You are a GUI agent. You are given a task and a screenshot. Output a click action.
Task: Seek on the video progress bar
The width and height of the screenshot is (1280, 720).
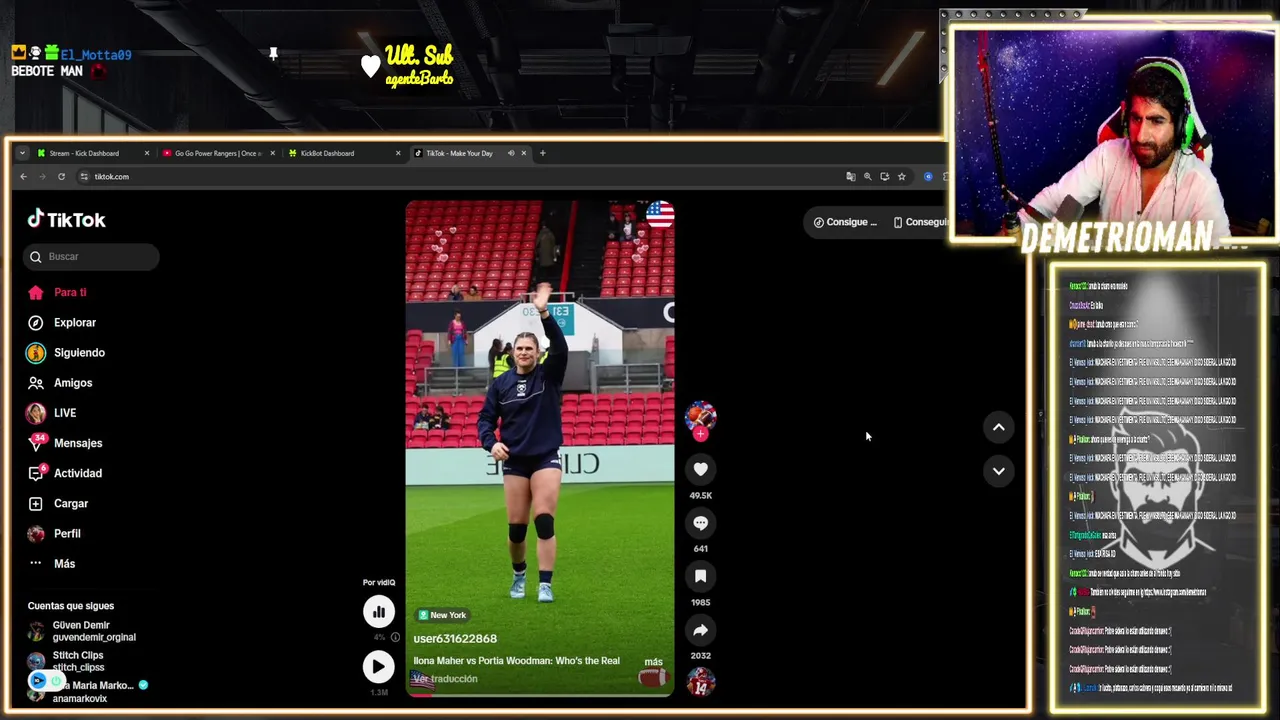540,694
